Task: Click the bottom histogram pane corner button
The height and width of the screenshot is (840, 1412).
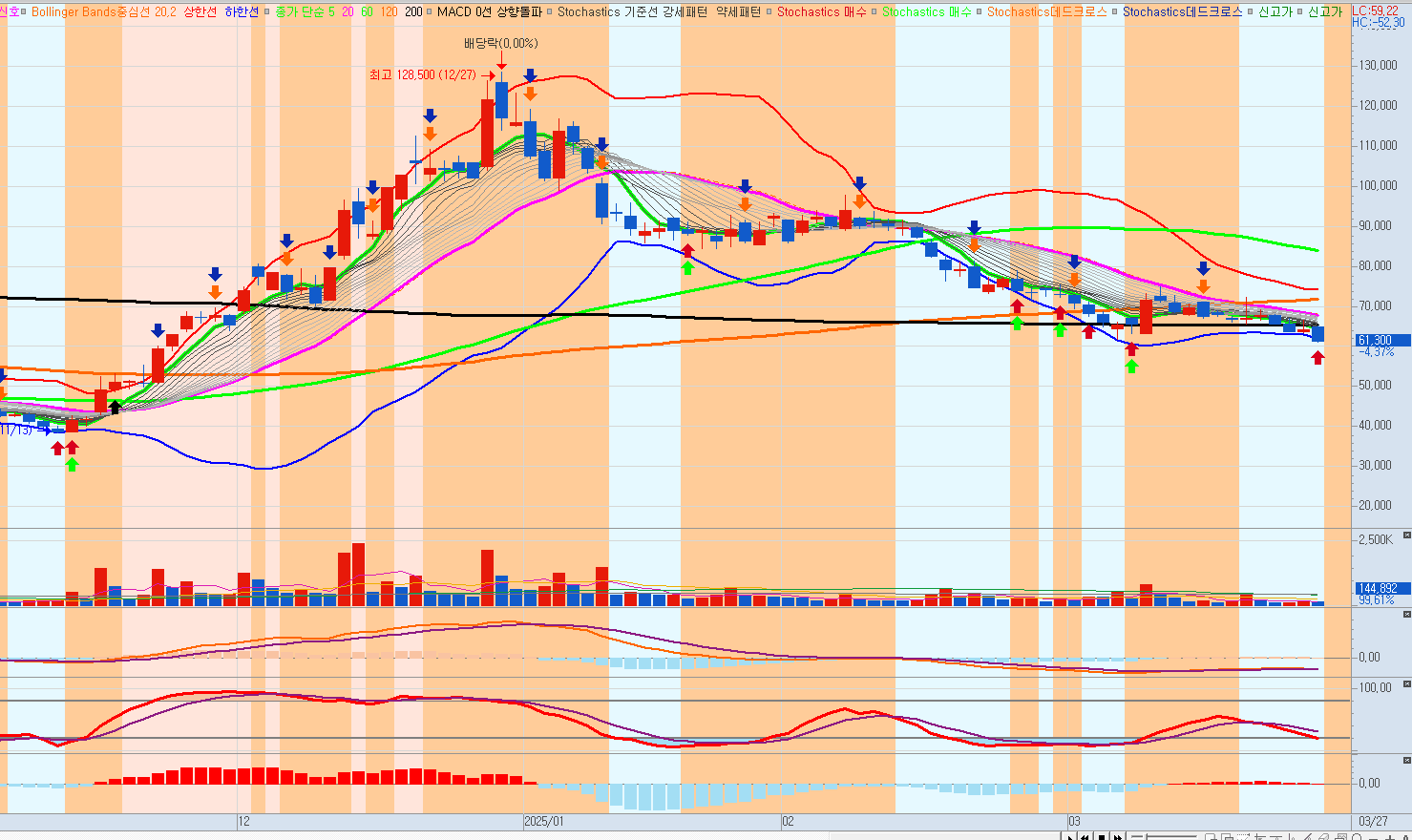Action: click(1406, 759)
